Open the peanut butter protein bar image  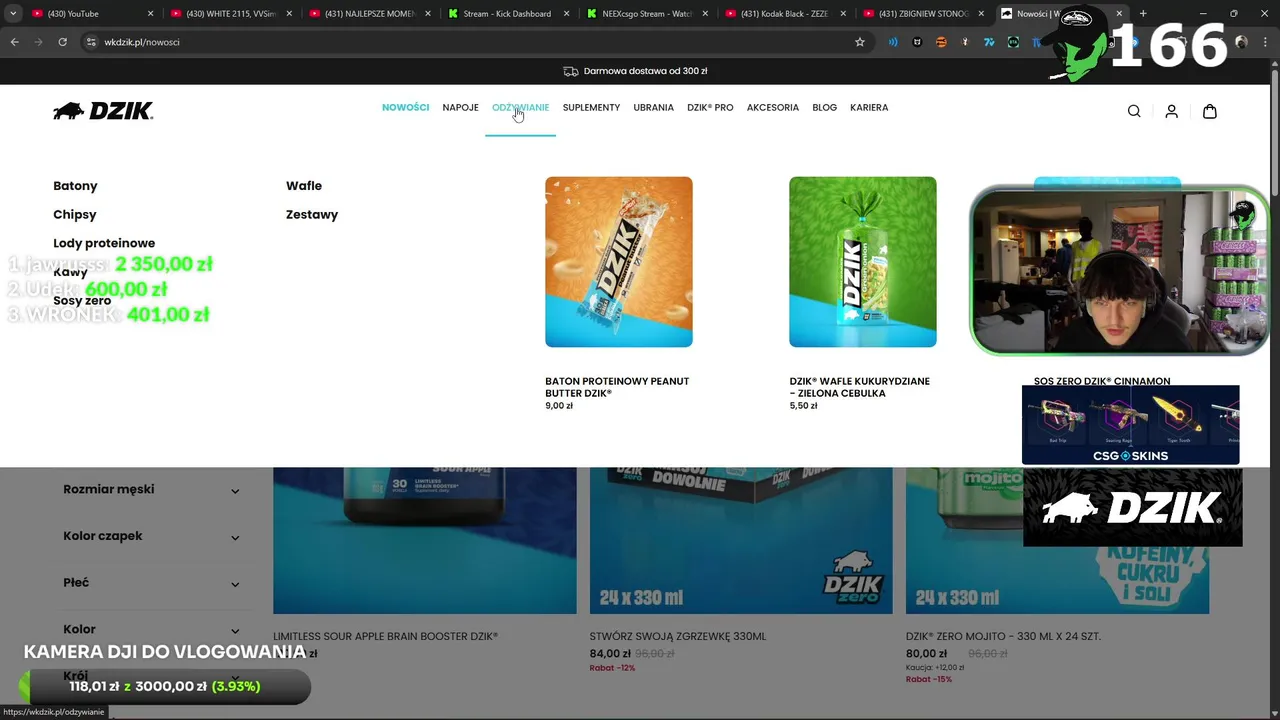[619, 262]
